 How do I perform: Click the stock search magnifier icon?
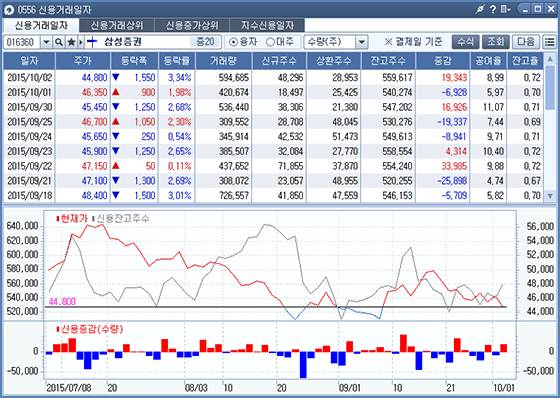pos(59,42)
